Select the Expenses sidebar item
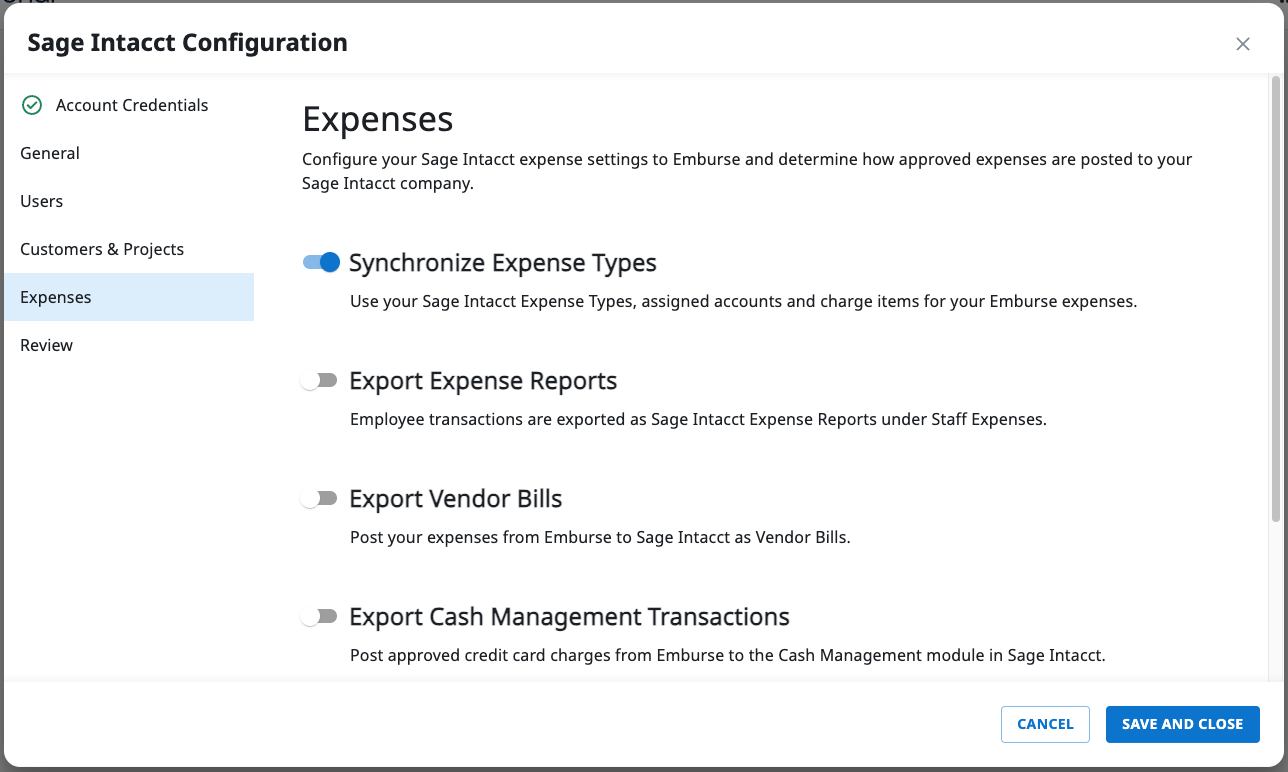 [129, 297]
